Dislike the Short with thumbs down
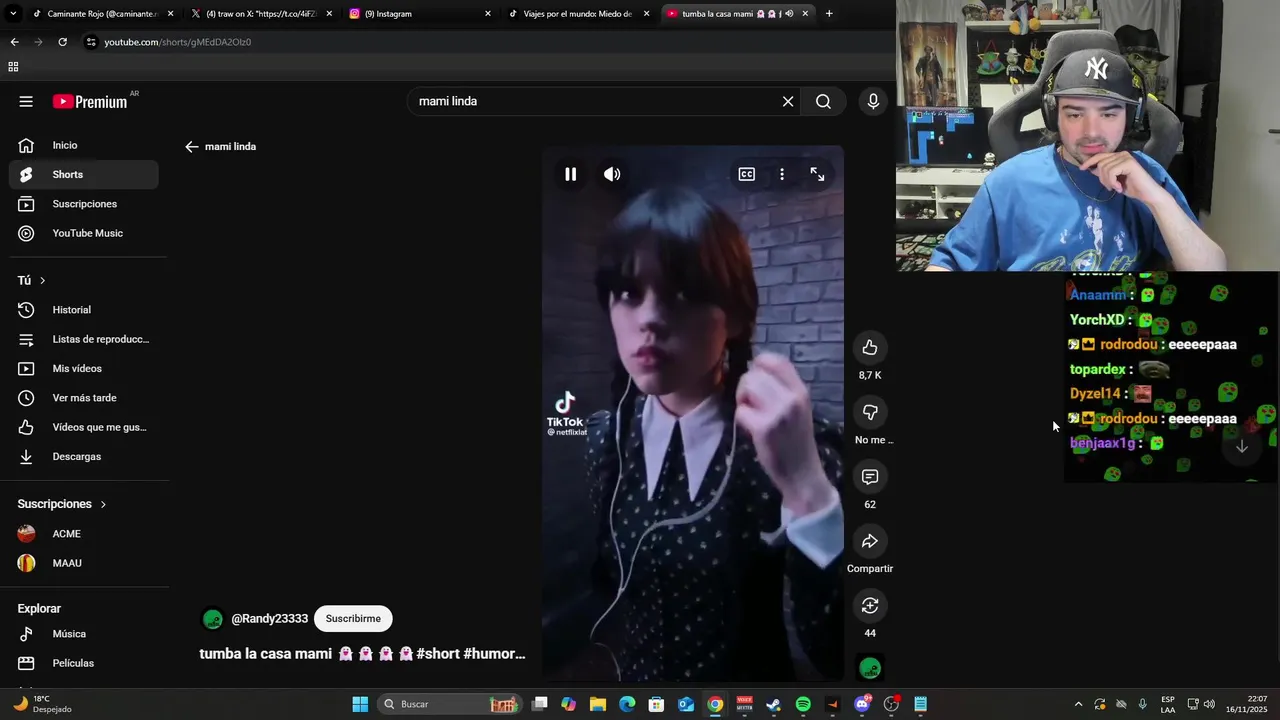 870,412
